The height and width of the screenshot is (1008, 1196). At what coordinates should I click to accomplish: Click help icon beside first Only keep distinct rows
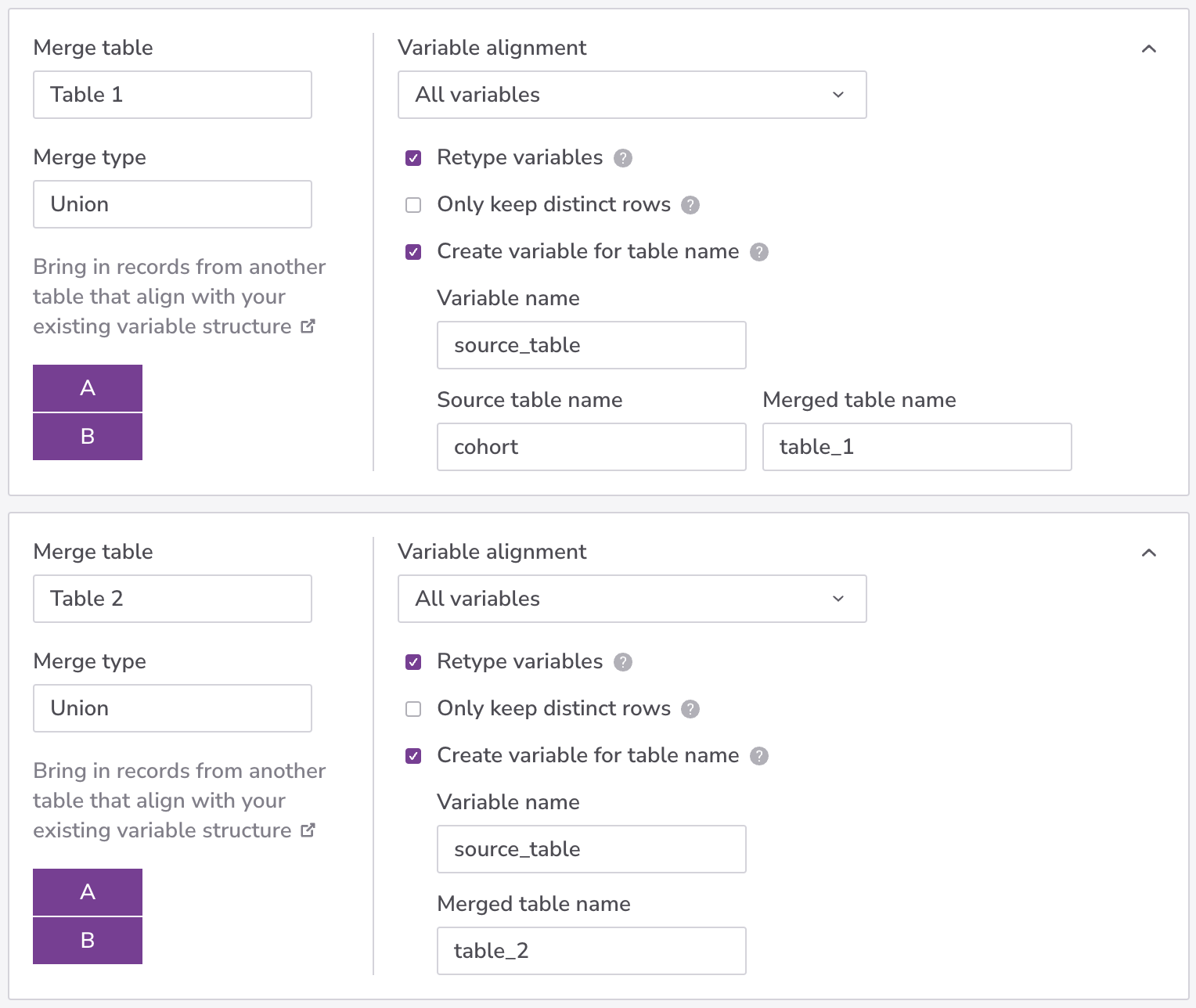[690, 205]
